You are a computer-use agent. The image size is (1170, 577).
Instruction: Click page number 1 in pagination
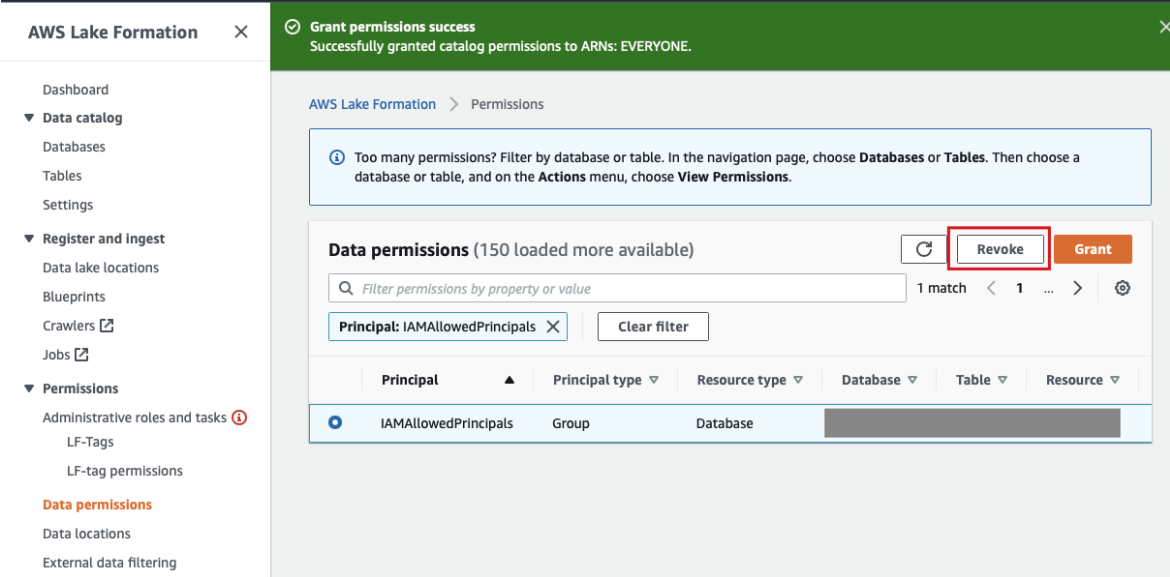(1019, 288)
